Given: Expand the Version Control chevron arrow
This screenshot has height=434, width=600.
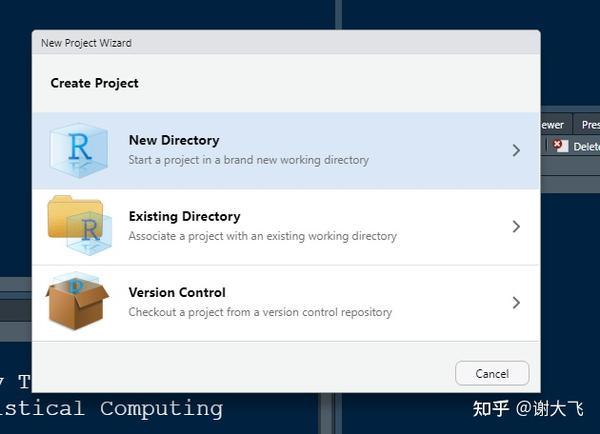Looking at the screenshot, I should tap(516, 302).
